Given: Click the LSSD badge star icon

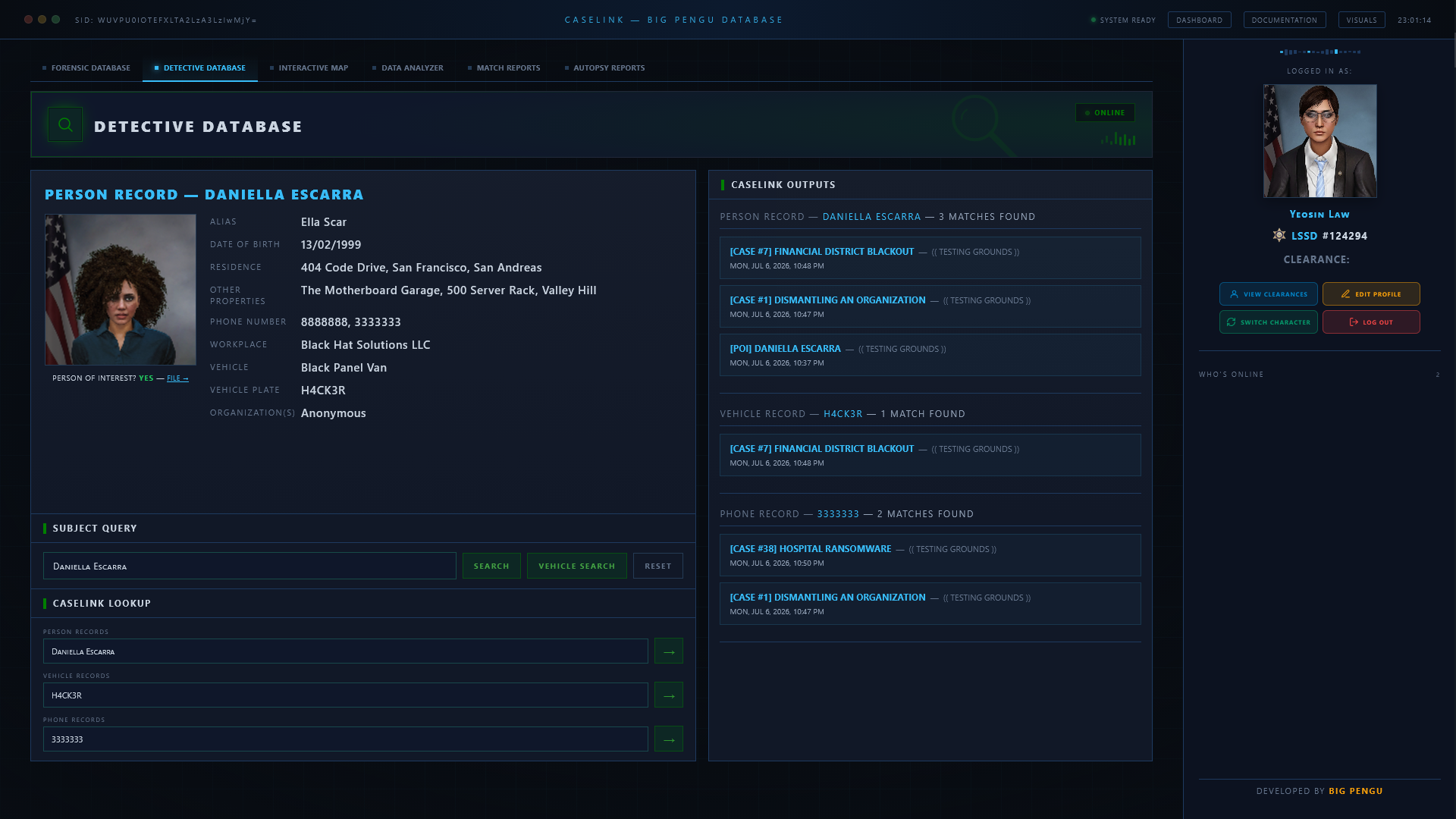Looking at the screenshot, I should 1279,236.
